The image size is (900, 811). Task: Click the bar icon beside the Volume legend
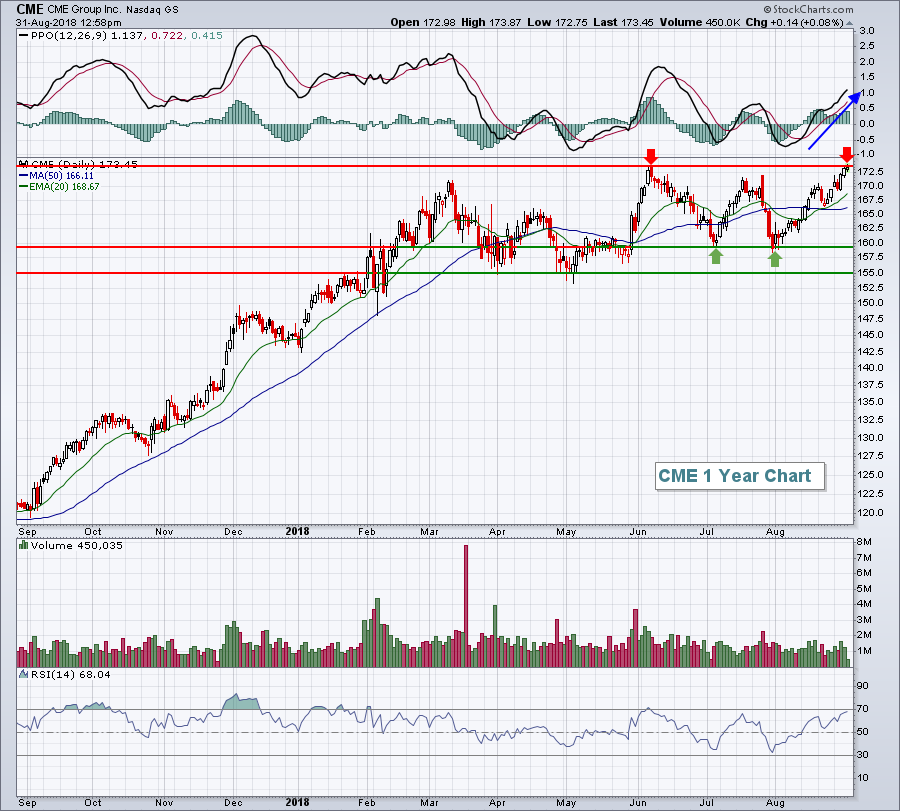click(x=24, y=545)
